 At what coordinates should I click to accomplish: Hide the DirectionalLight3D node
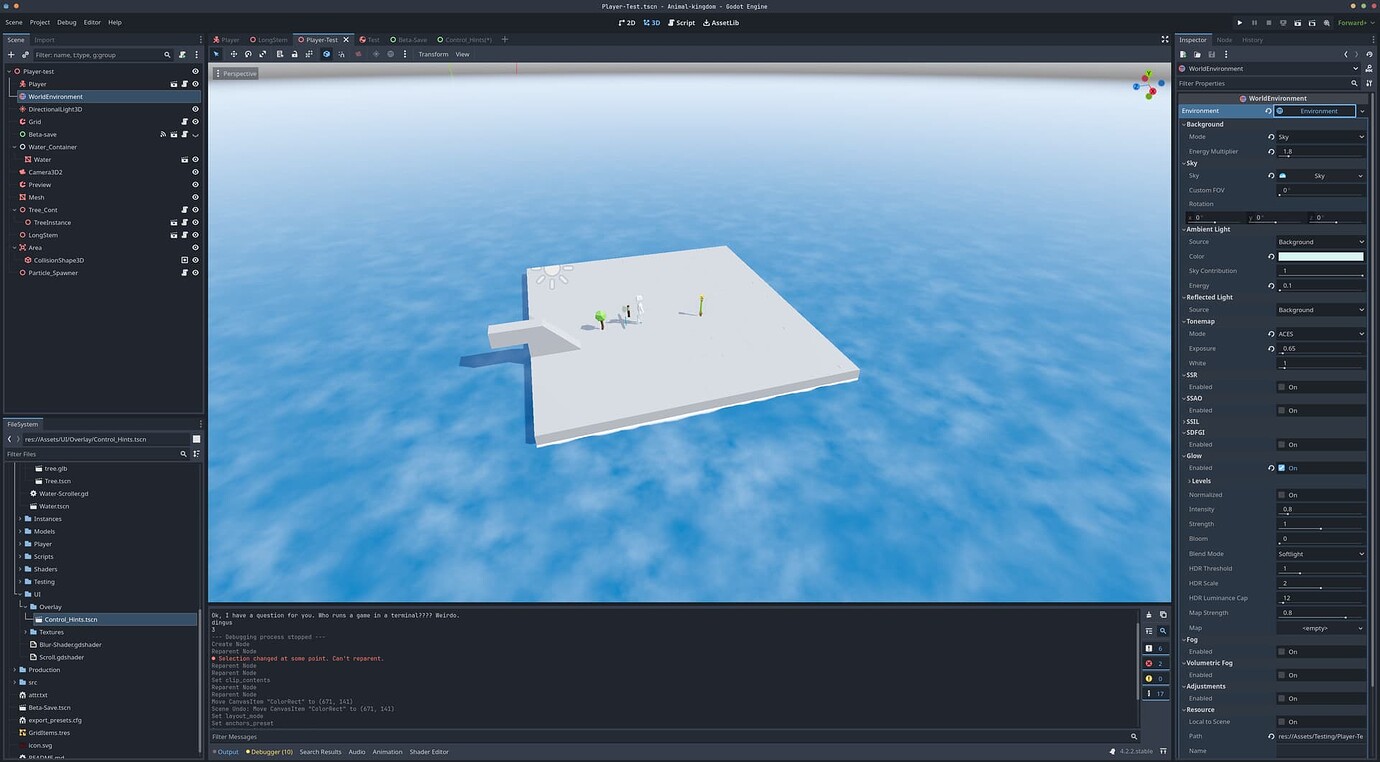(195, 109)
